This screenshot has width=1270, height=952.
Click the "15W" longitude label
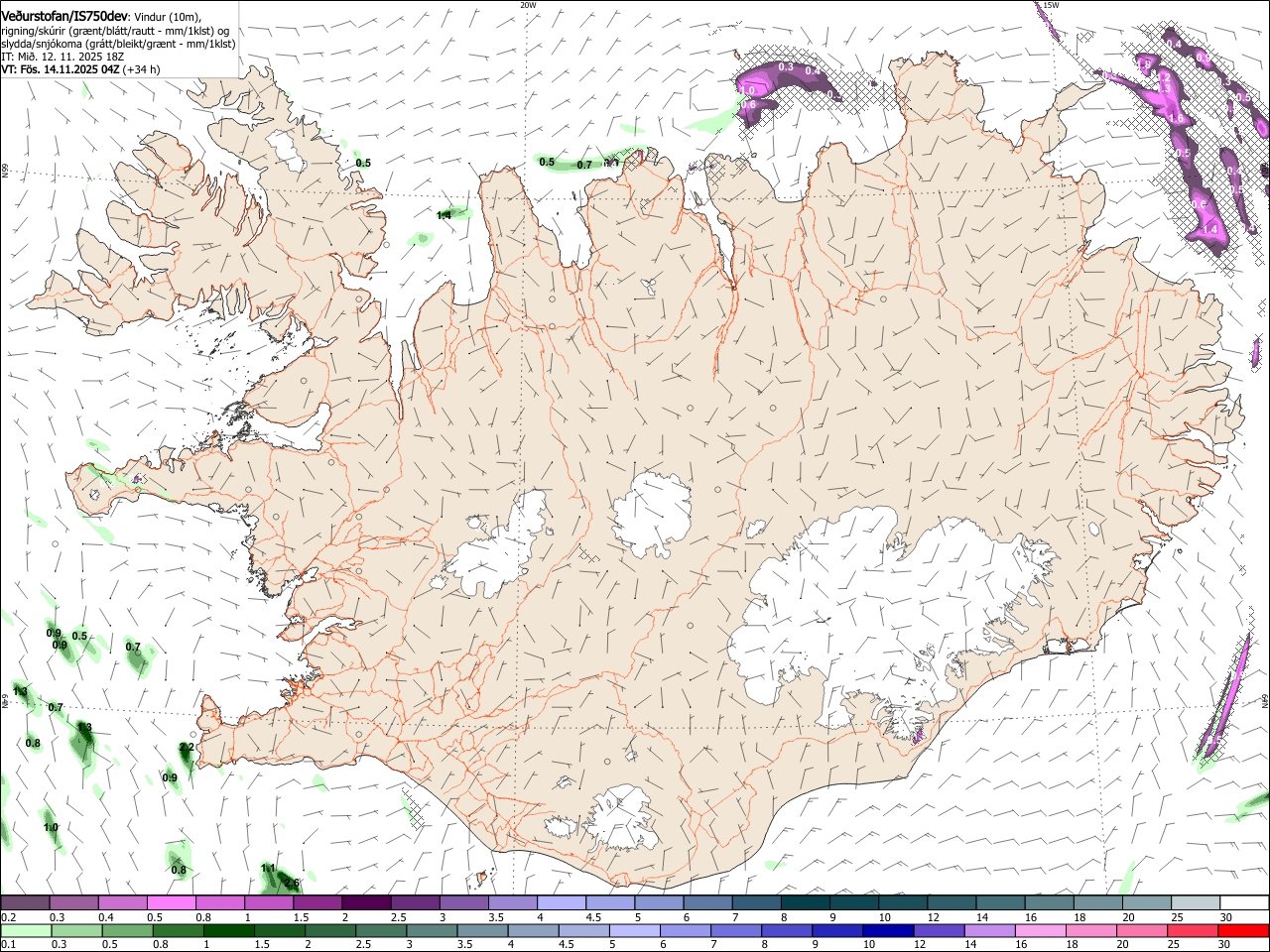(x=1051, y=5)
